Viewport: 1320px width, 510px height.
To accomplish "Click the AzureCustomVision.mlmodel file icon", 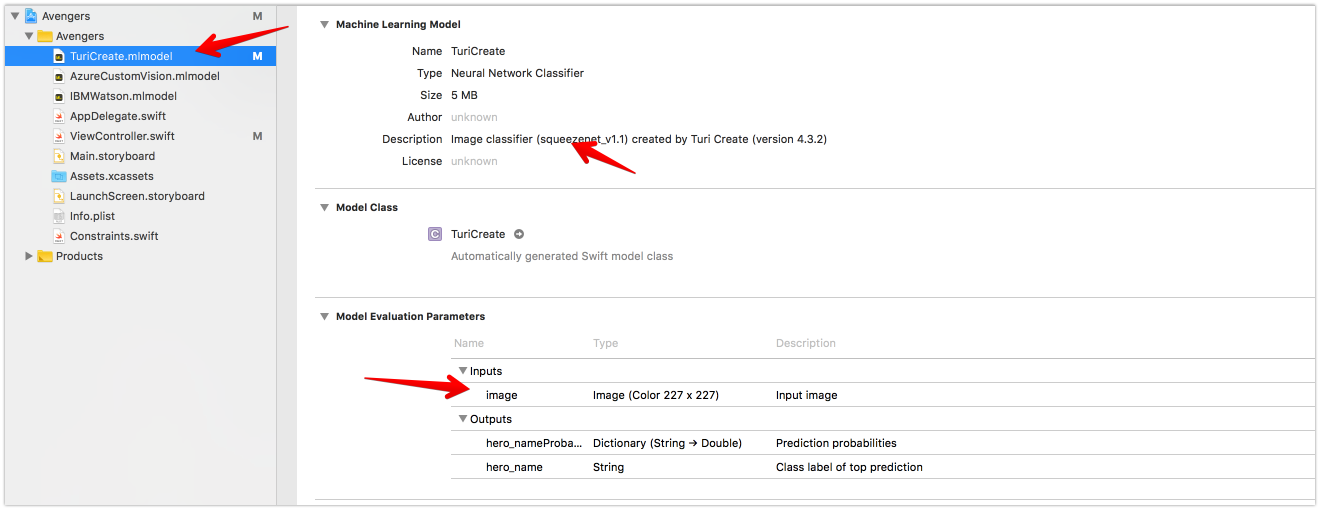I will coord(59,76).
